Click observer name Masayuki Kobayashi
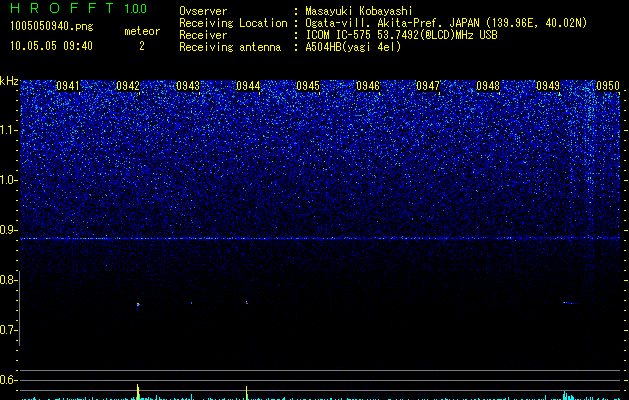The image size is (629, 400). [x=359, y=11]
